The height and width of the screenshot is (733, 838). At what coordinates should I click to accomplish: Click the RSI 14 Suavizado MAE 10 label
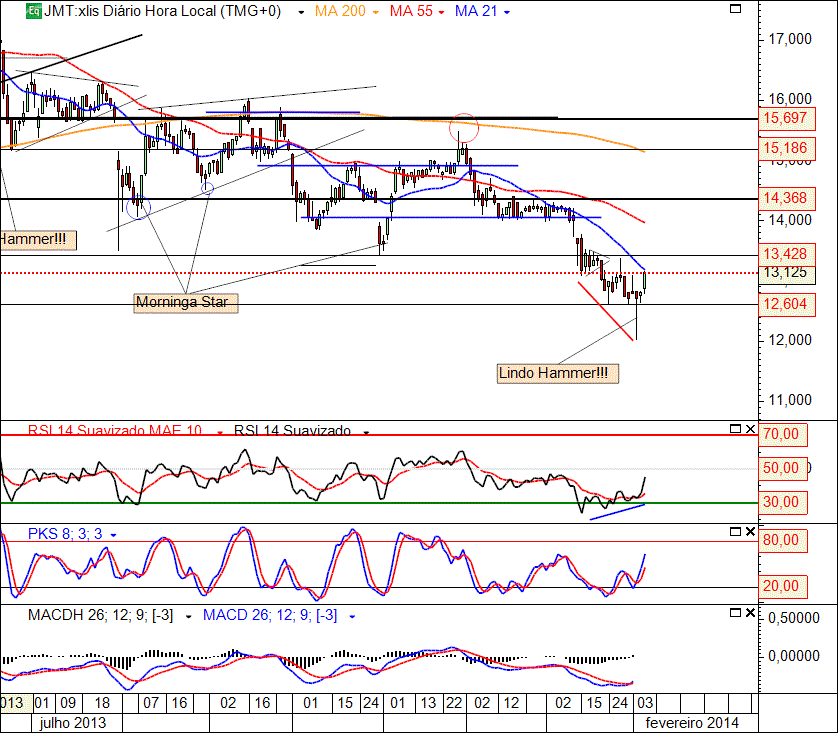click(x=115, y=431)
